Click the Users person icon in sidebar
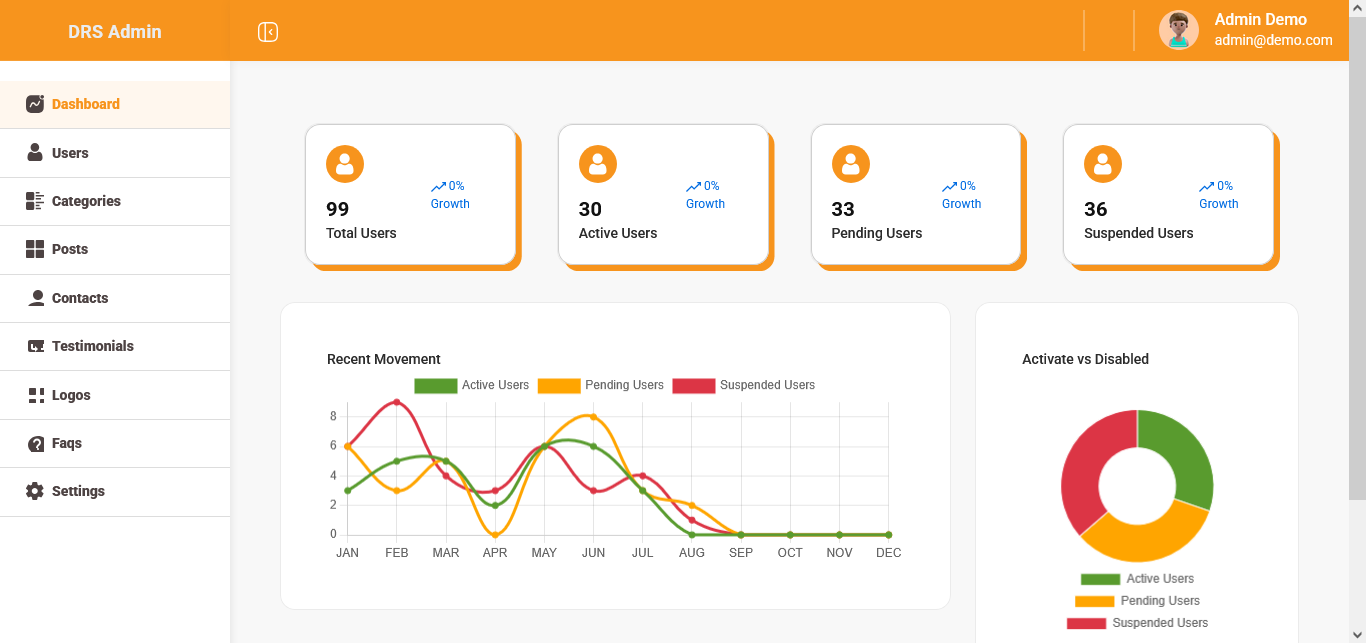The height and width of the screenshot is (643, 1366). point(35,153)
